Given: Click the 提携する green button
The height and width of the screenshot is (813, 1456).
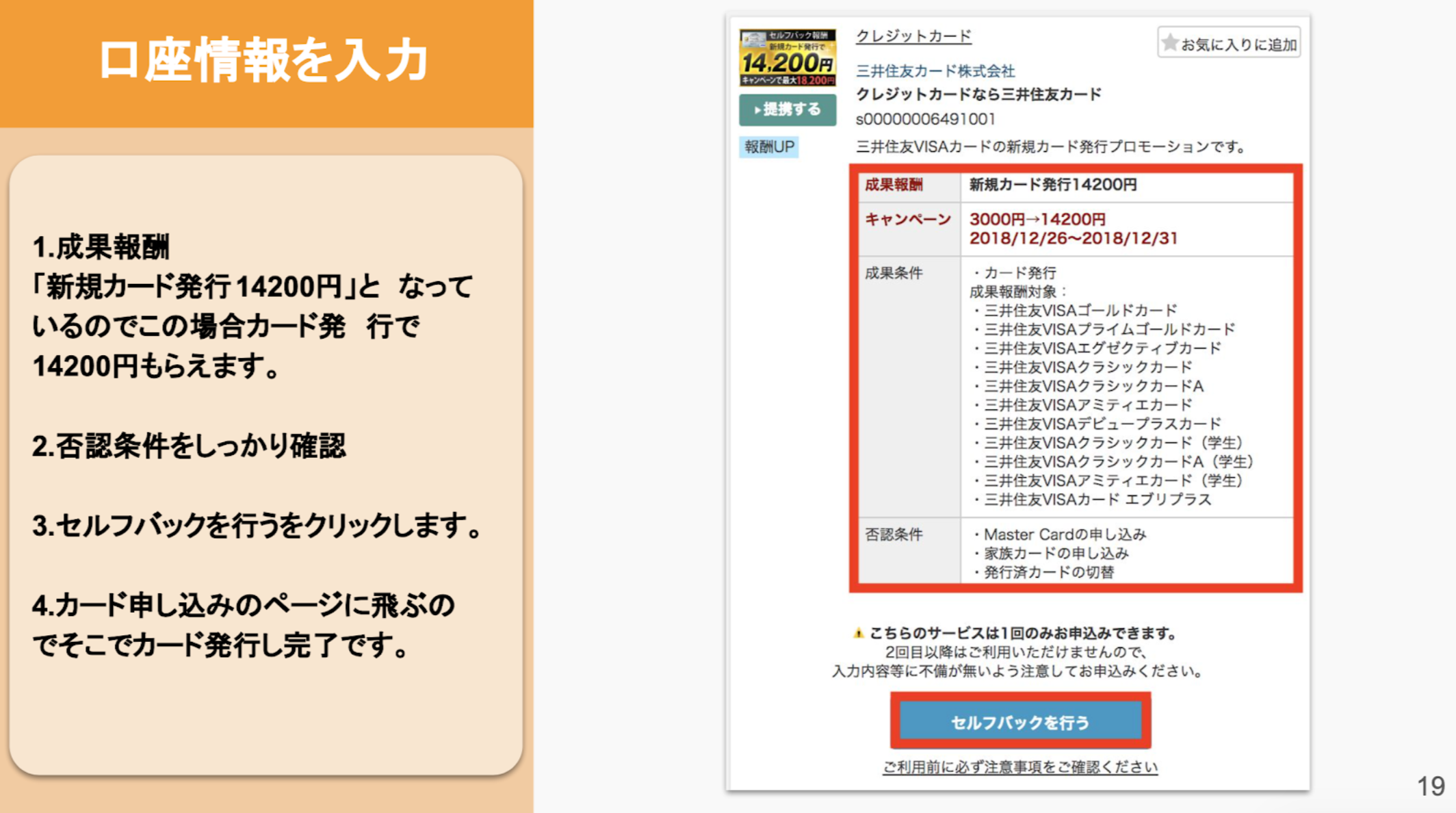Looking at the screenshot, I should 788,109.
